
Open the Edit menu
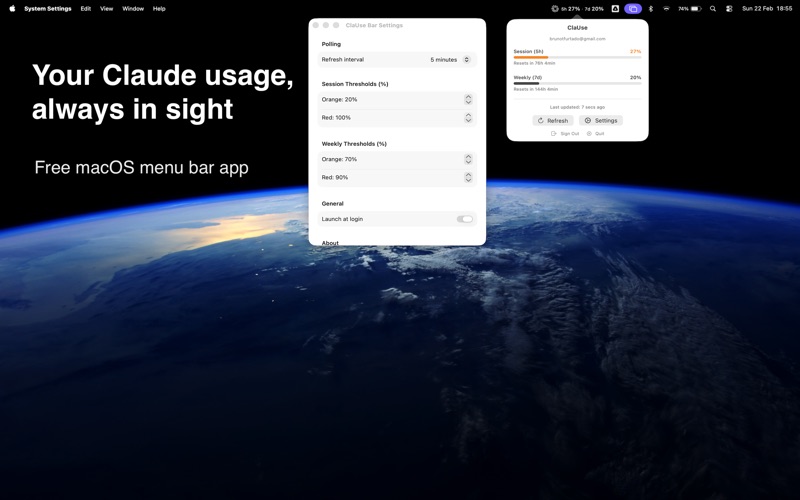[x=86, y=9]
